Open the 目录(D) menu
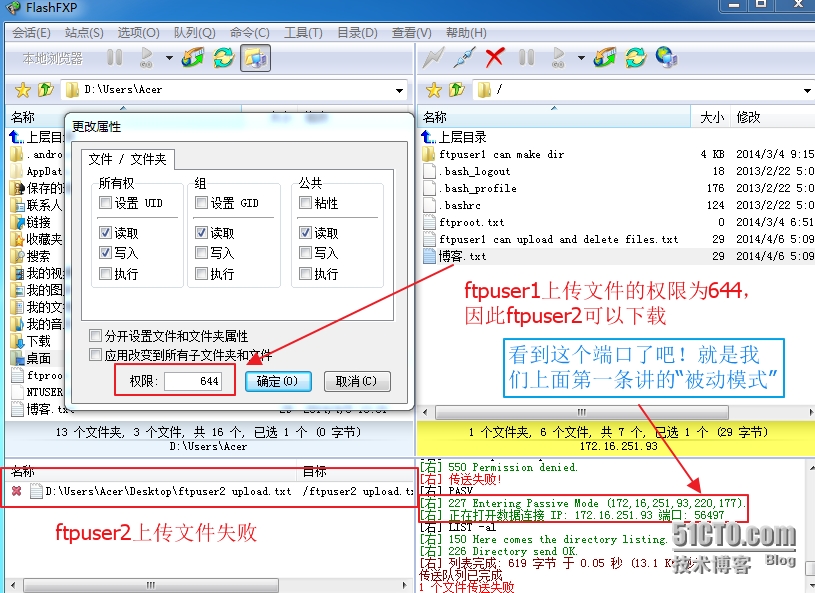 [357, 33]
